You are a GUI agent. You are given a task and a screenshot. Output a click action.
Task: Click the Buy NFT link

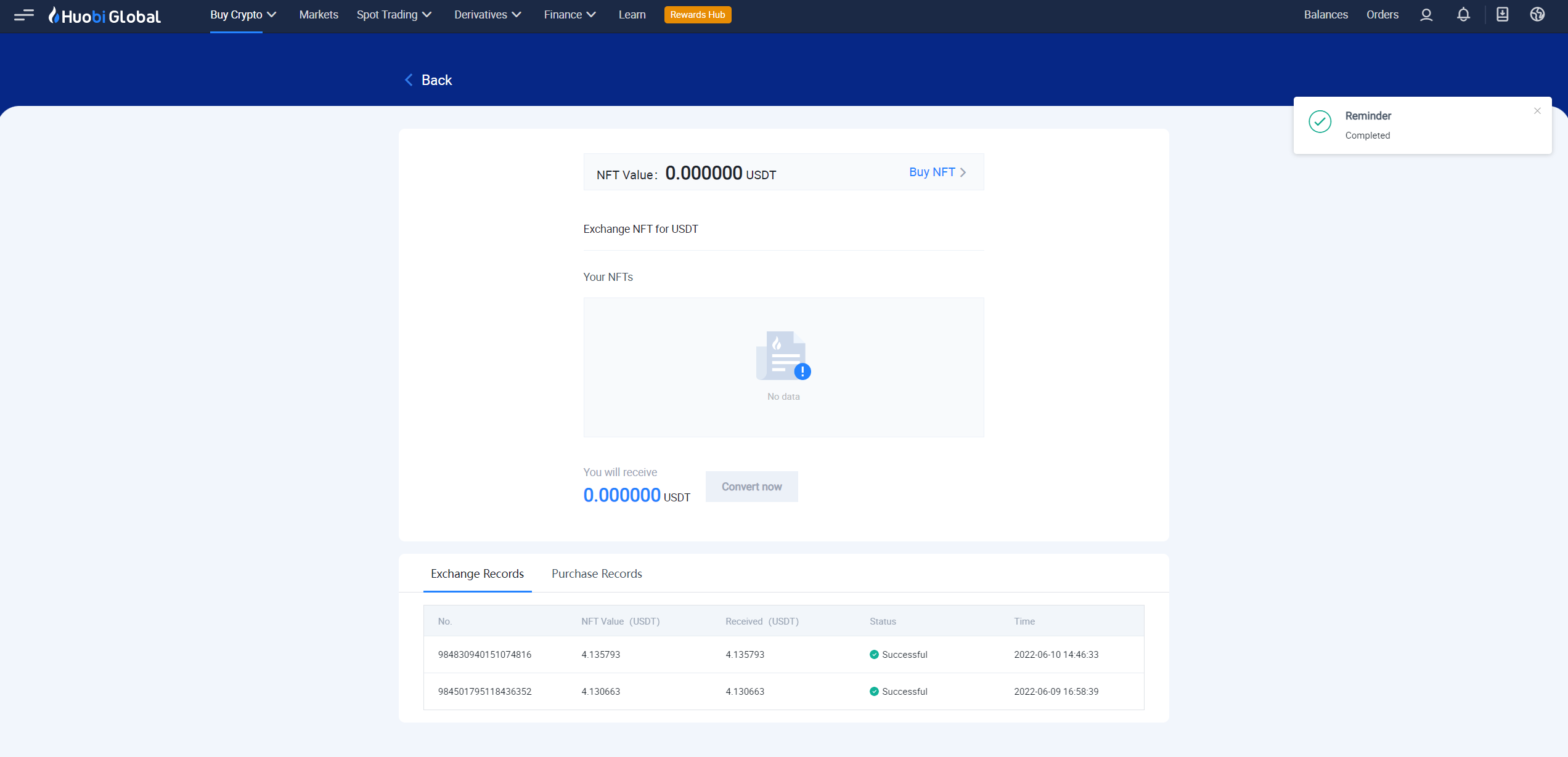point(930,172)
